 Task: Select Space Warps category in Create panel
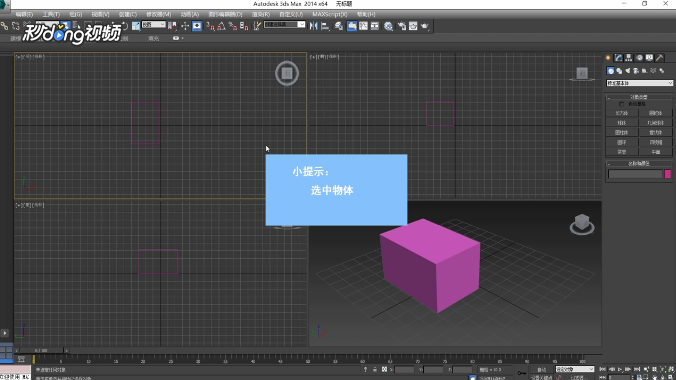point(653,71)
